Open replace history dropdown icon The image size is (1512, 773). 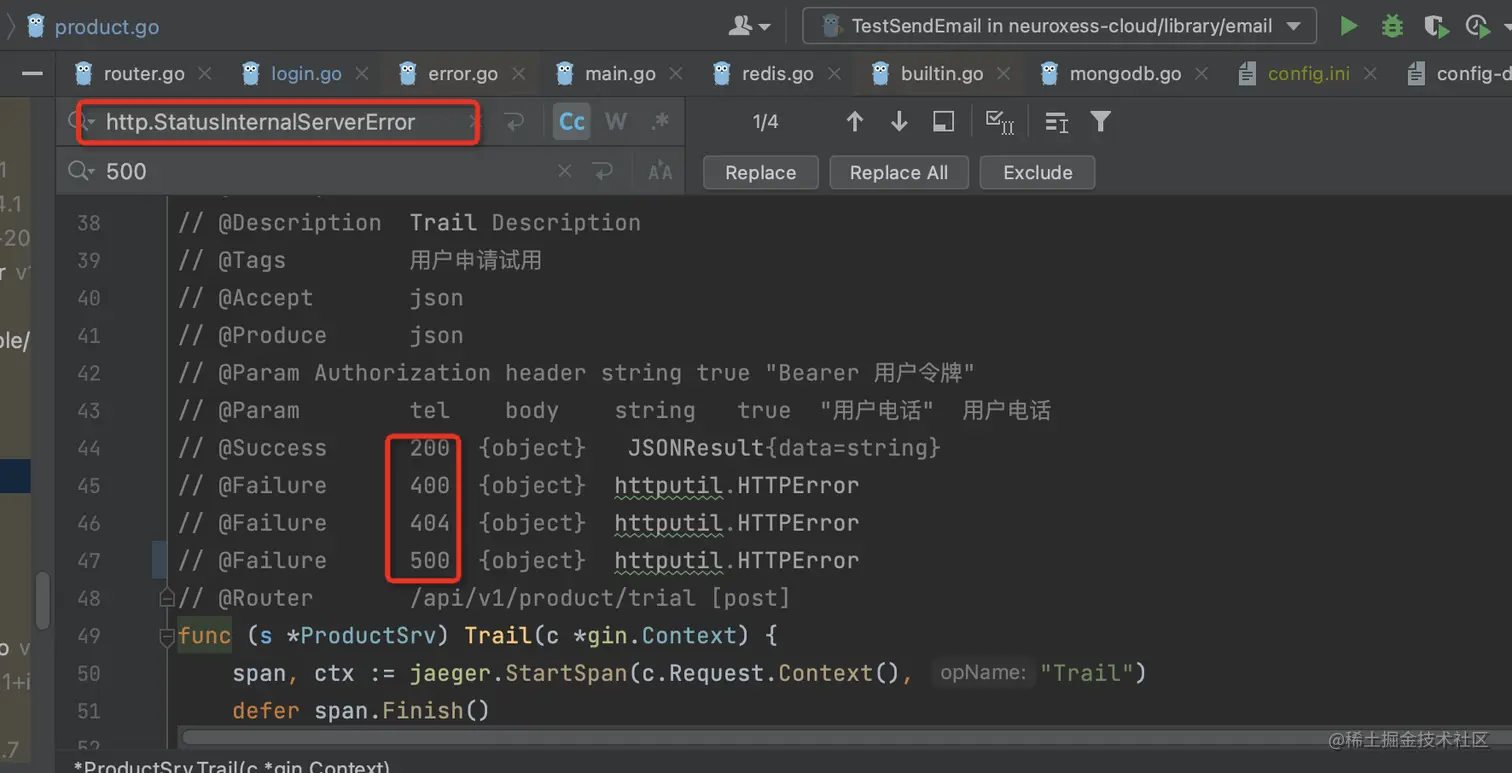click(82, 172)
